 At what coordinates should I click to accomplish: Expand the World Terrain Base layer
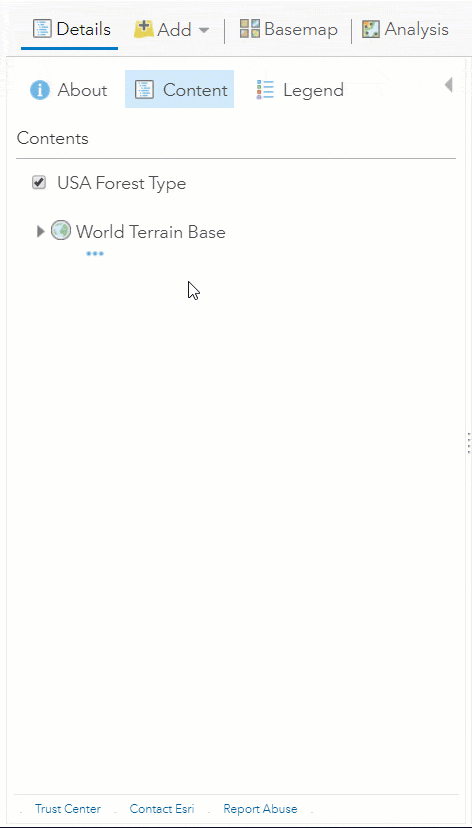point(40,231)
